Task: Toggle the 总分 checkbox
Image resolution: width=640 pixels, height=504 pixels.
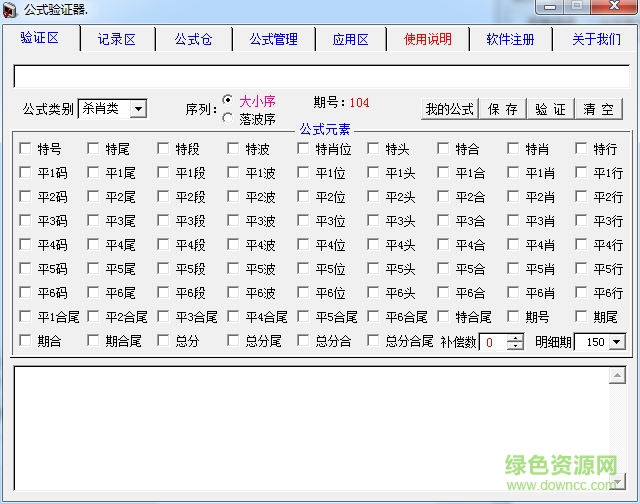Action: [163, 340]
